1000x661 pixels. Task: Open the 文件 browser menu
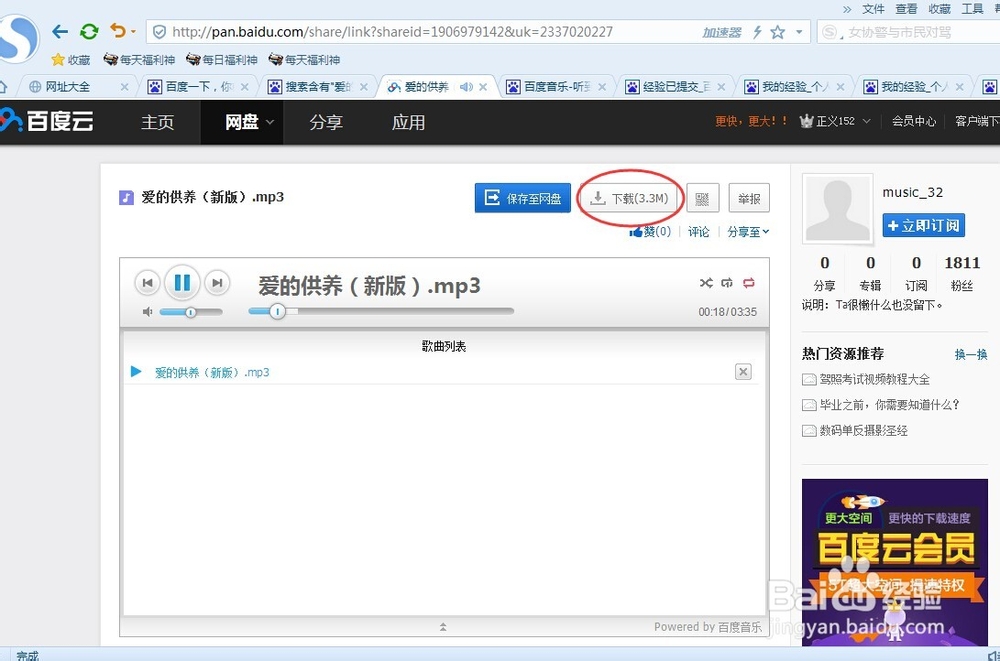pyautogui.click(x=873, y=8)
